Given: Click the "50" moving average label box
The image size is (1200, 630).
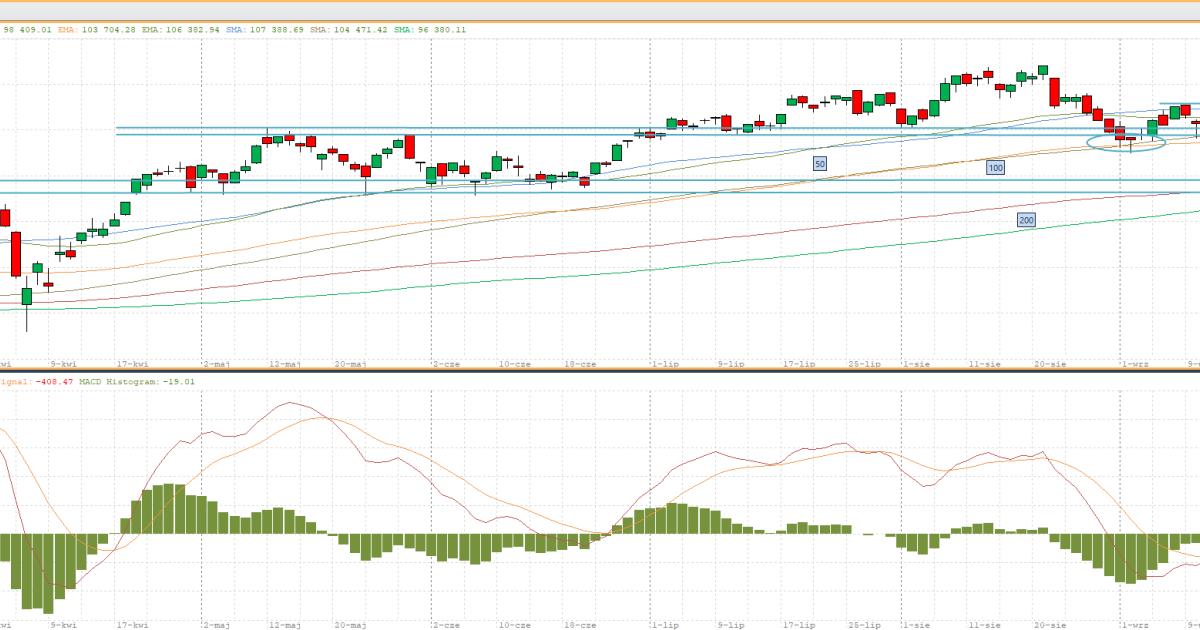Looking at the screenshot, I should coord(820,162).
